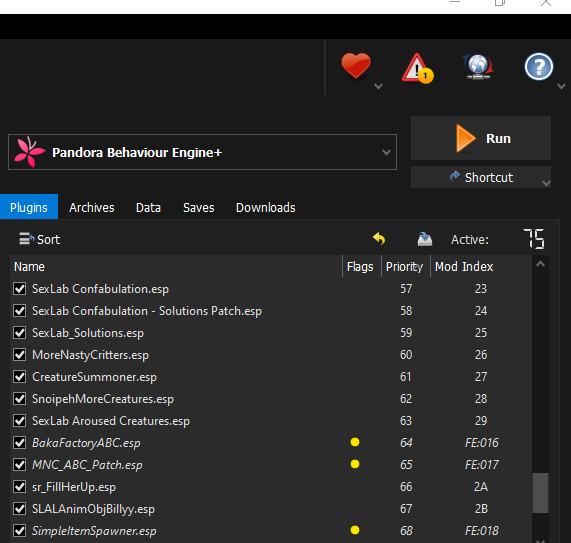Viewport: 571px width, 543px height.
Task: Toggle BakaFactoryABC.esp checkbox
Action: click(19, 443)
